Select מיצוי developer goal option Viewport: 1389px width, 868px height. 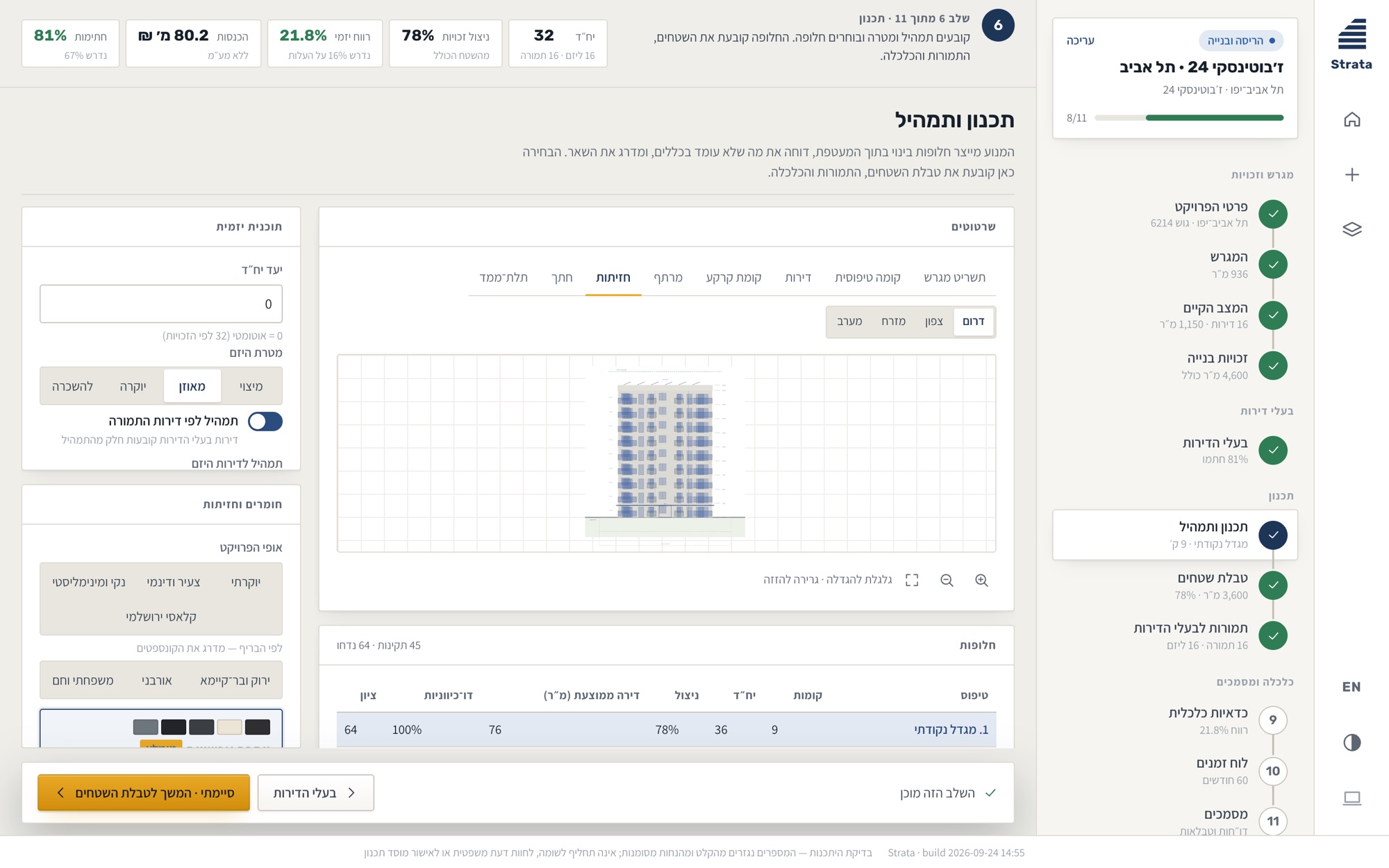[x=251, y=386]
